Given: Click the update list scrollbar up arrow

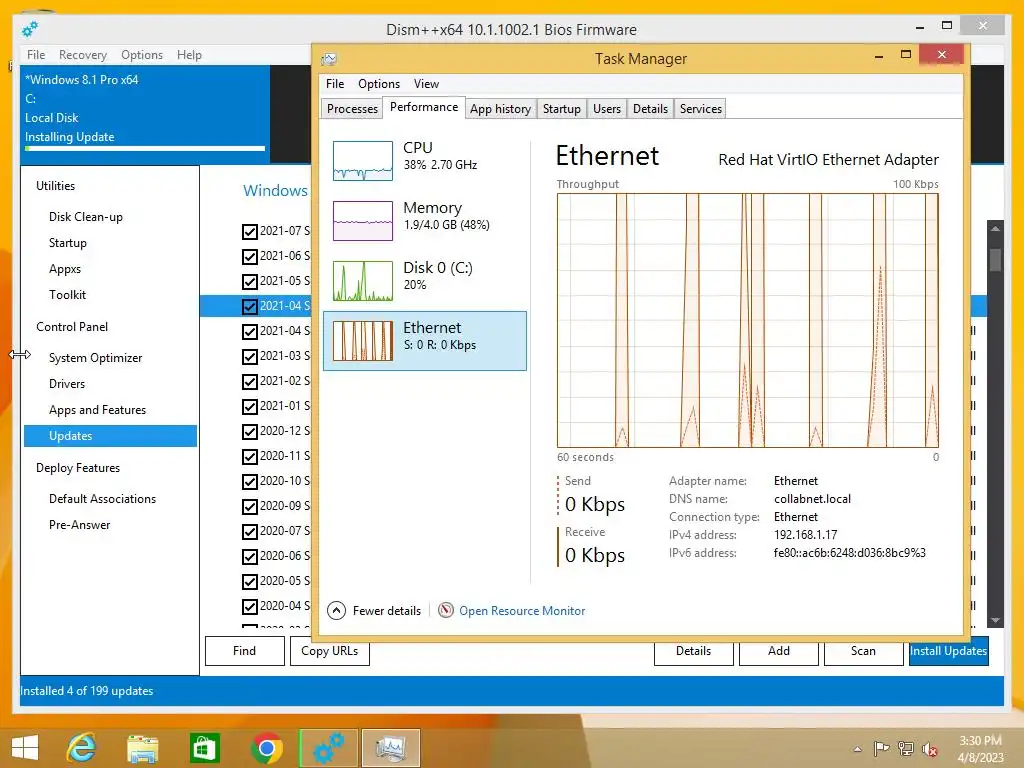Looking at the screenshot, I should pyautogui.click(x=995, y=229).
